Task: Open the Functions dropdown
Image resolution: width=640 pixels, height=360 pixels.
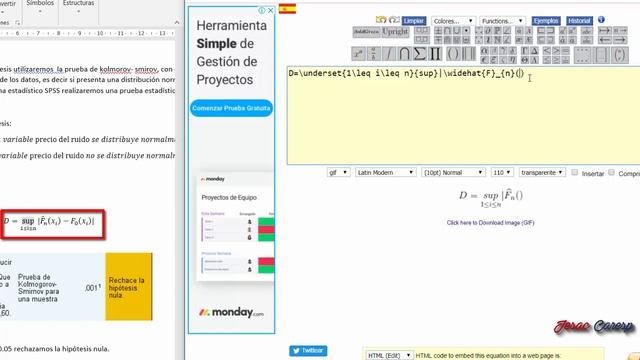Action: click(502, 21)
